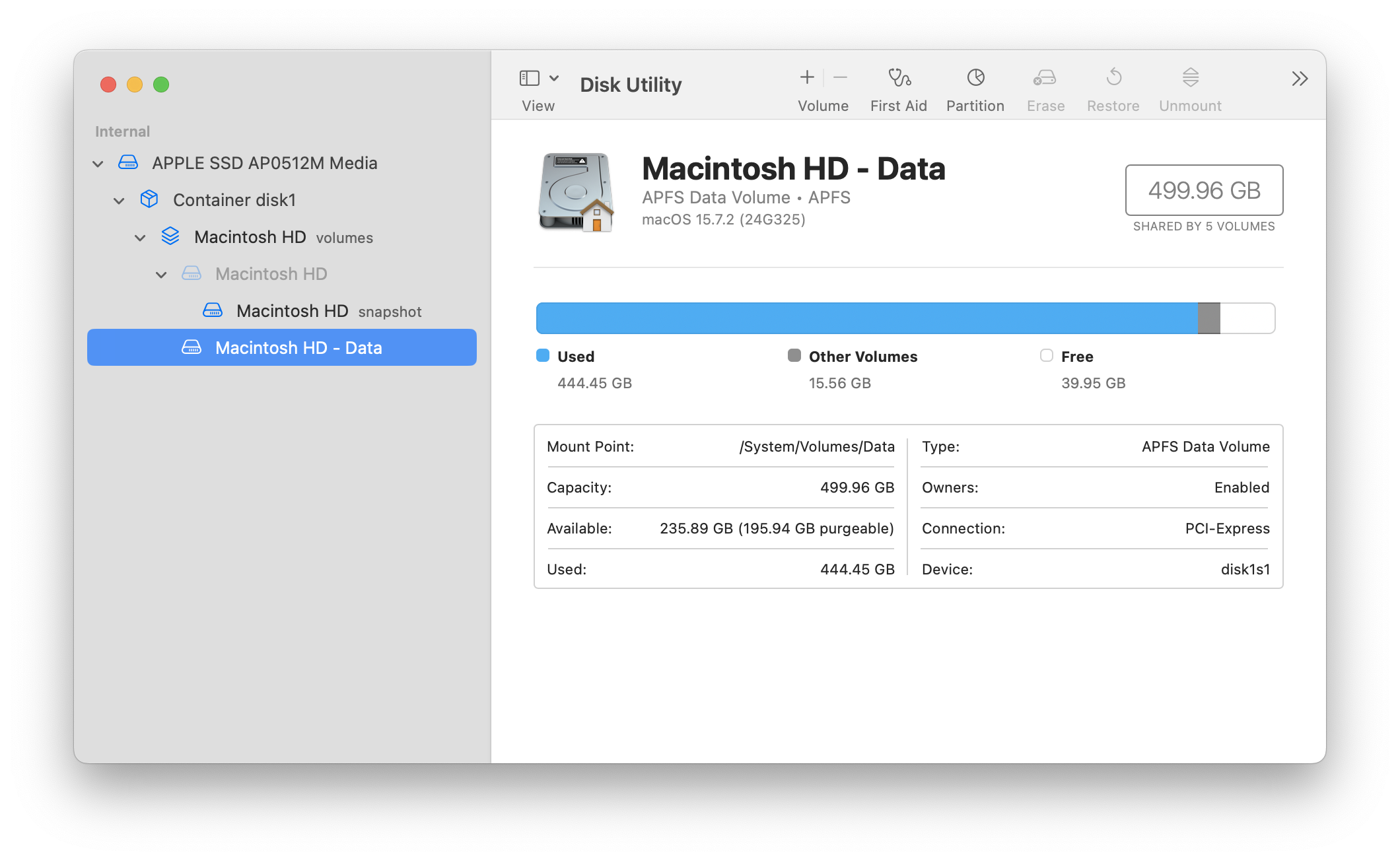Click the blue Used storage bar
The height and width of the screenshot is (861, 1400).
[866, 318]
